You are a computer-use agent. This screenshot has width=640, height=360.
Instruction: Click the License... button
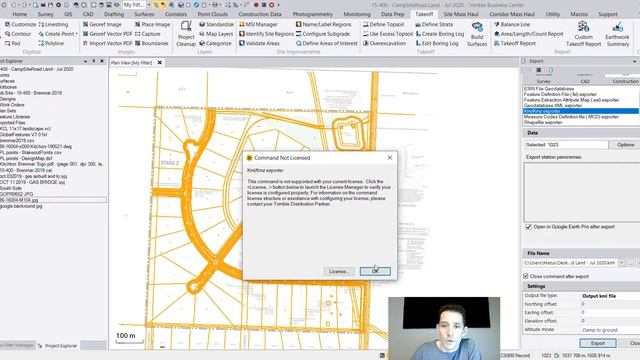click(338, 271)
